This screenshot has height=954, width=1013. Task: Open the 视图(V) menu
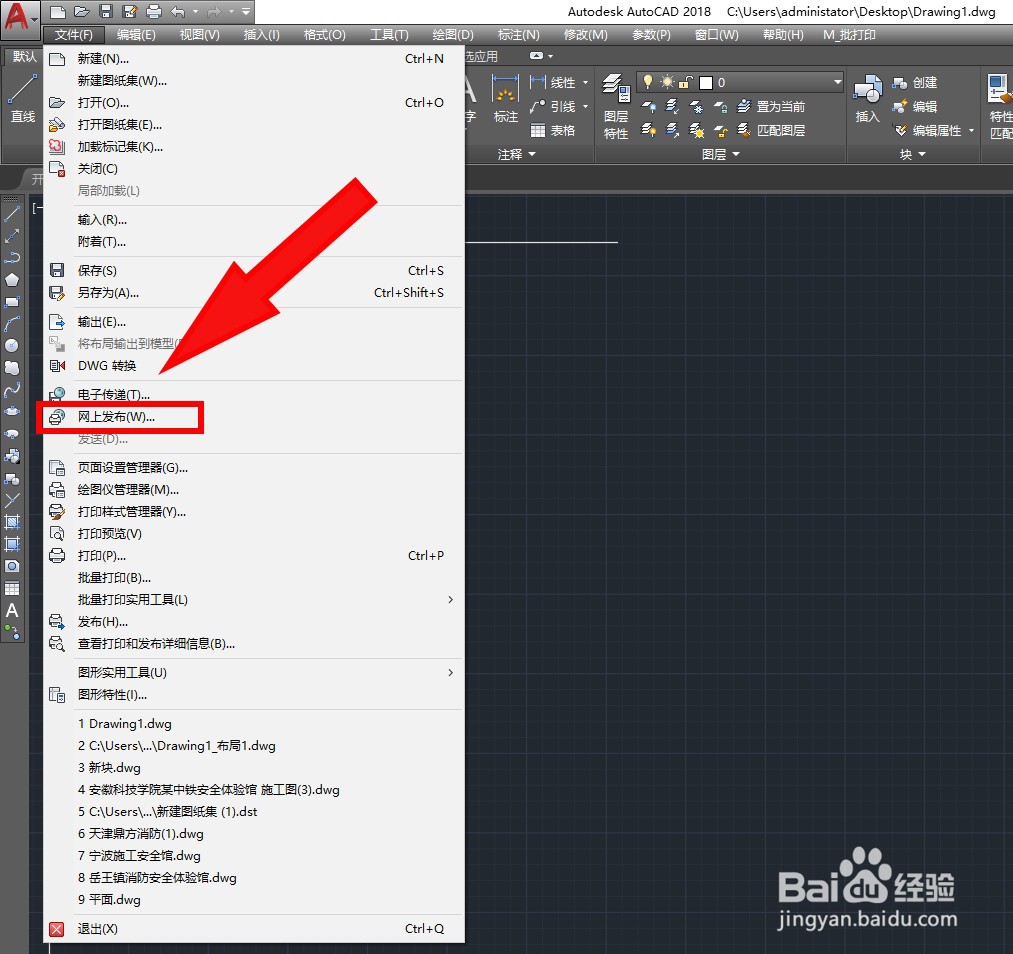click(x=200, y=35)
